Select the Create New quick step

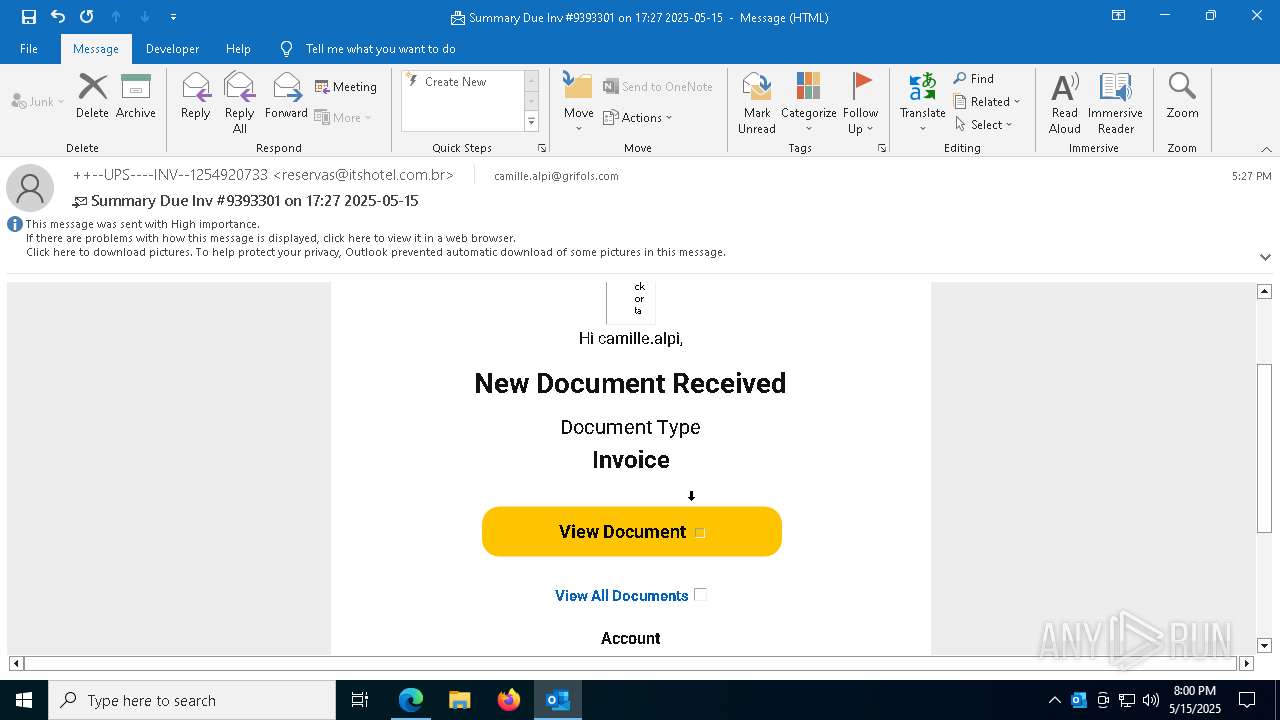[462, 82]
